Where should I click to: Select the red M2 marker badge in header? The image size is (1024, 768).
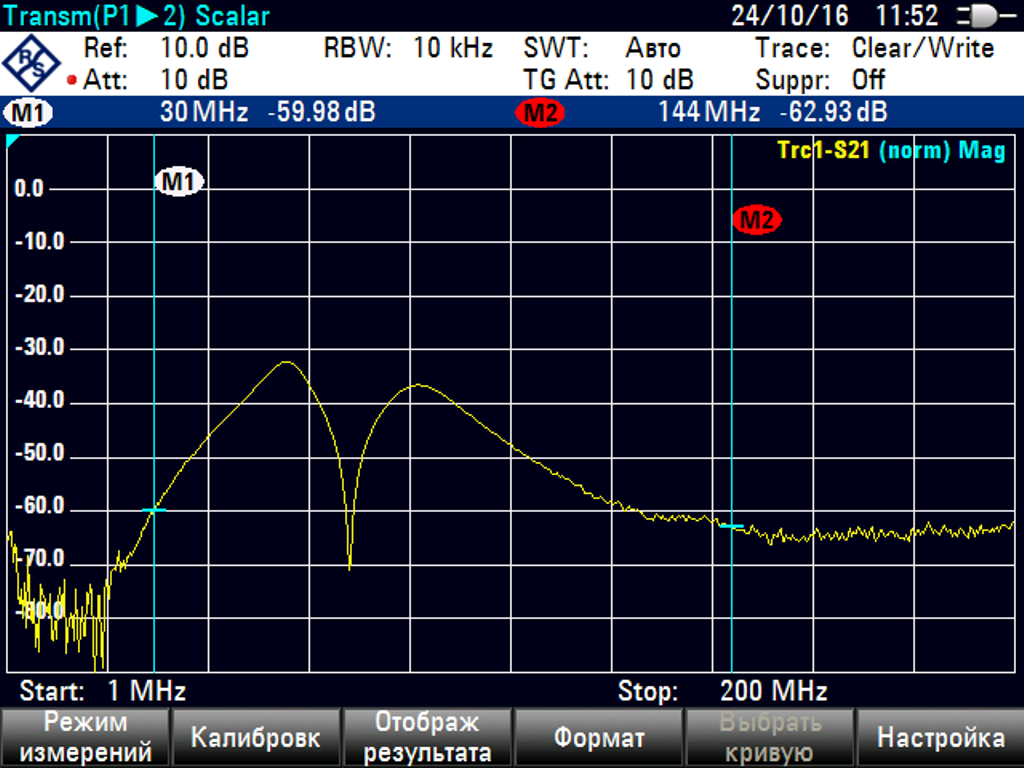540,113
